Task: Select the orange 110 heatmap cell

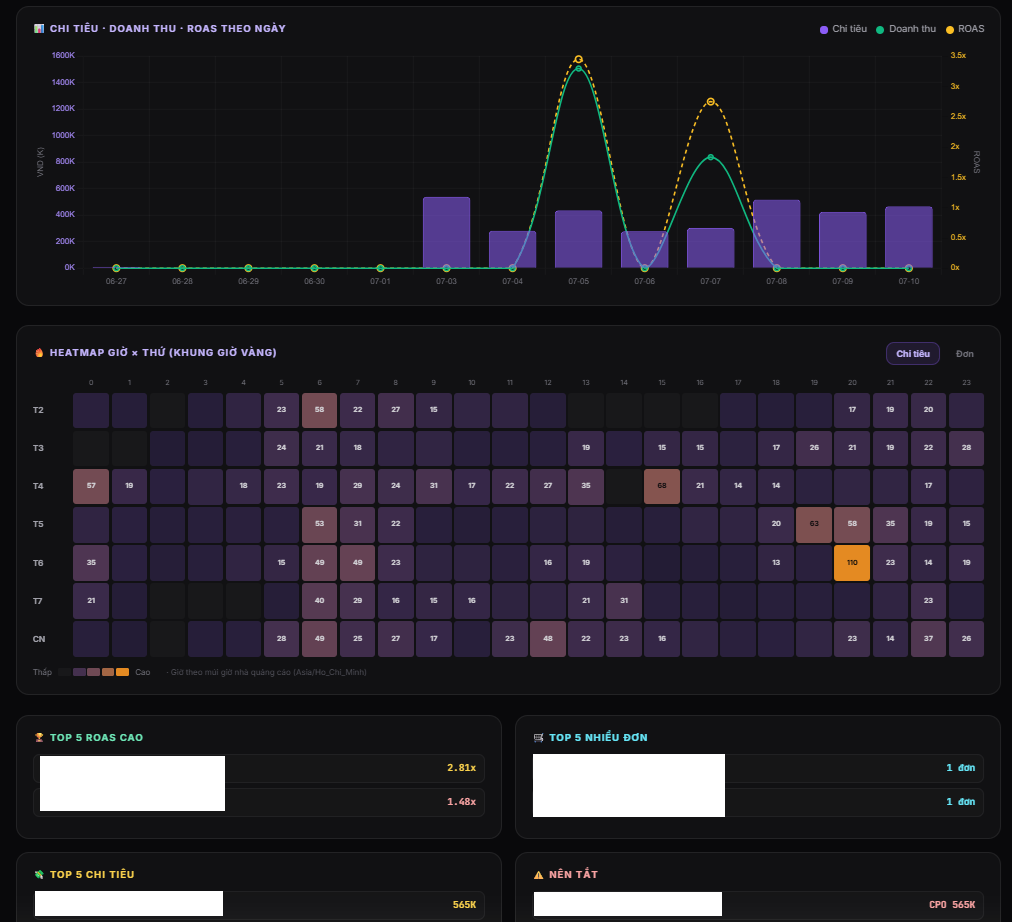Action: click(x=852, y=563)
